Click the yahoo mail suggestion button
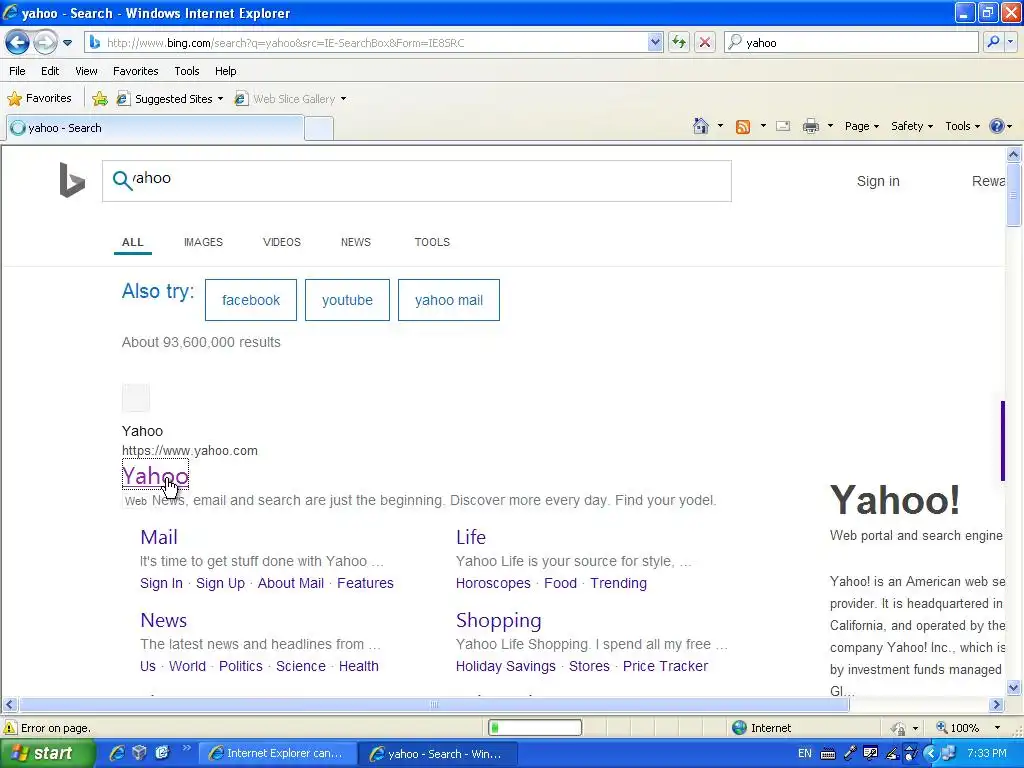 [449, 300]
